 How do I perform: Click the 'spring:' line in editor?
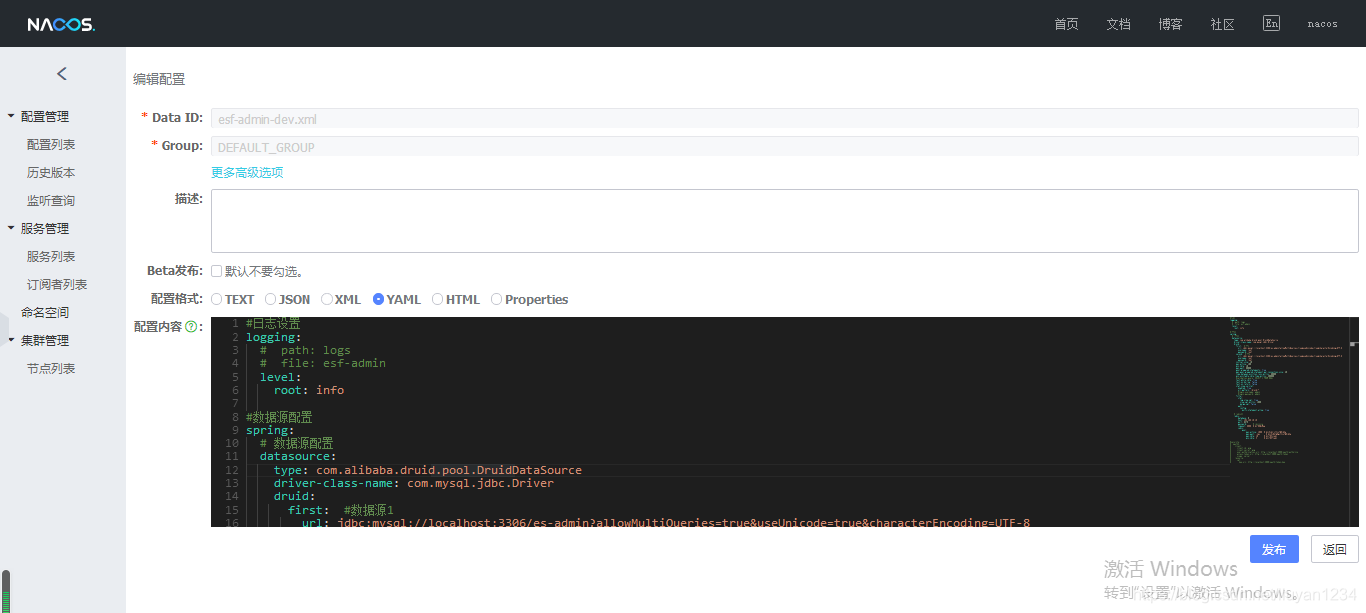pos(270,430)
